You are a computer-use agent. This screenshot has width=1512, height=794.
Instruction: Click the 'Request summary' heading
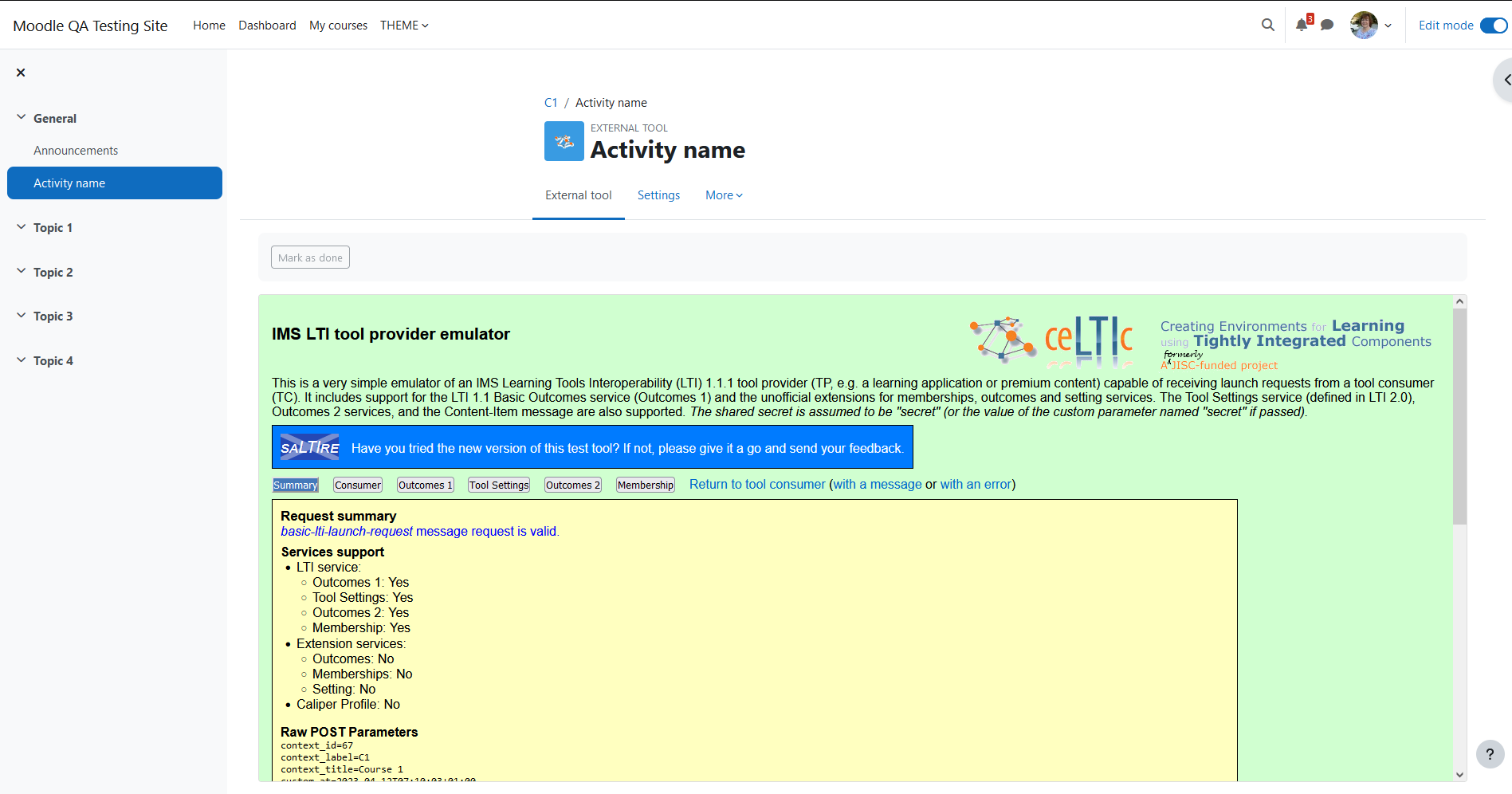coord(338,516)
